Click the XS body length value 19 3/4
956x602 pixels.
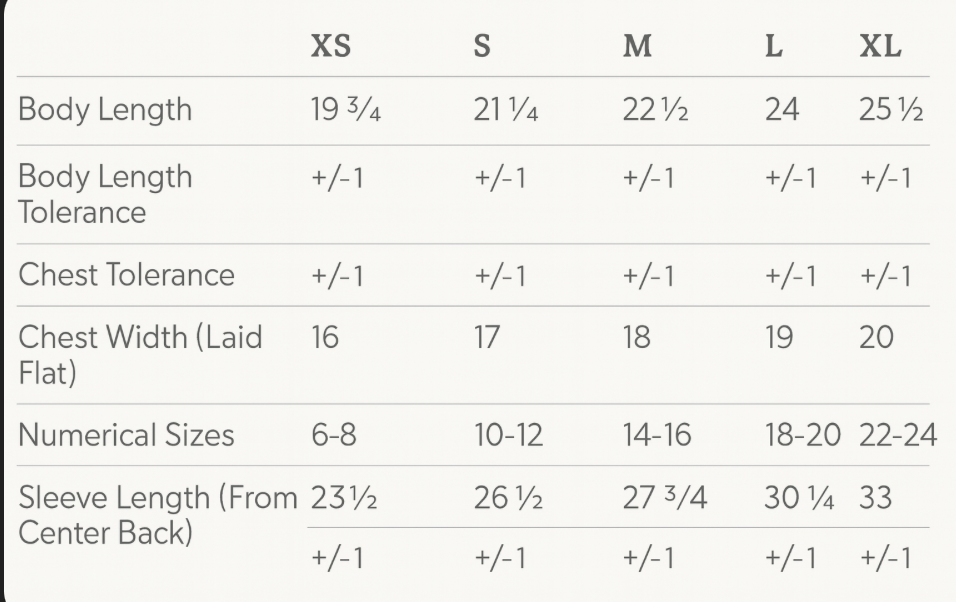(x=346, y=109)
